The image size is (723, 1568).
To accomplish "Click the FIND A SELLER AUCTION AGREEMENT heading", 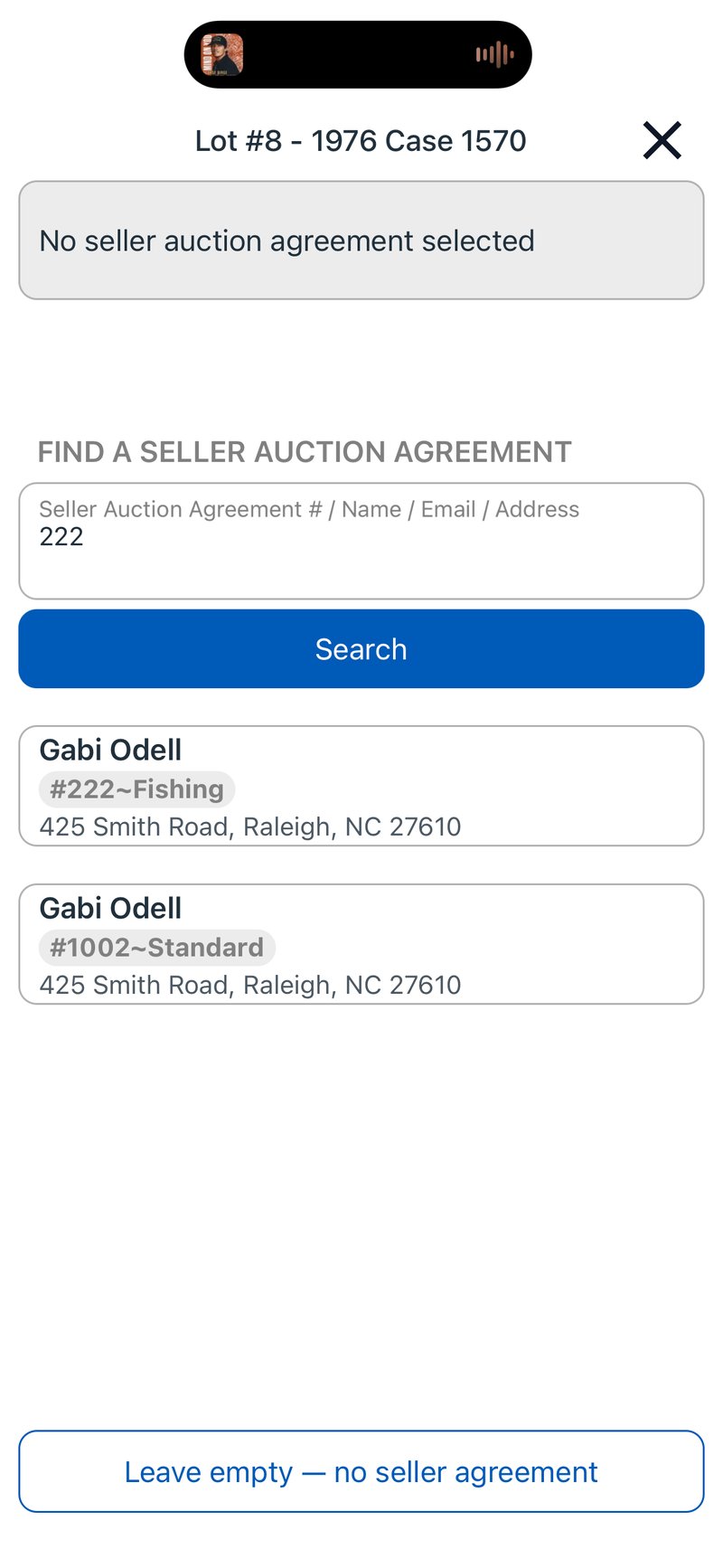I will (305, 451).
